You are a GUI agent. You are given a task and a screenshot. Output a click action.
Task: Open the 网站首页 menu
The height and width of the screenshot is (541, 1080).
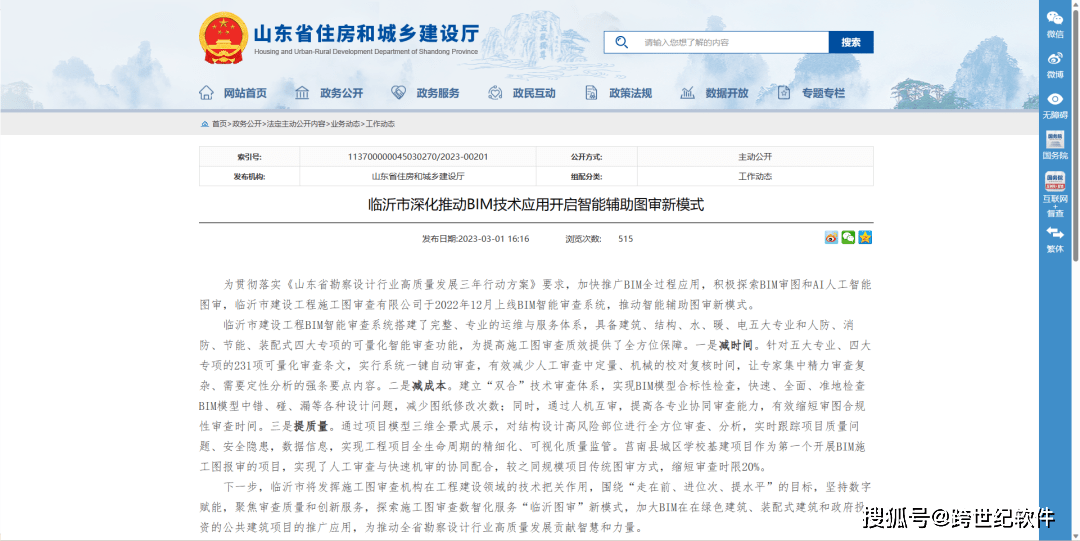(245, 93)
